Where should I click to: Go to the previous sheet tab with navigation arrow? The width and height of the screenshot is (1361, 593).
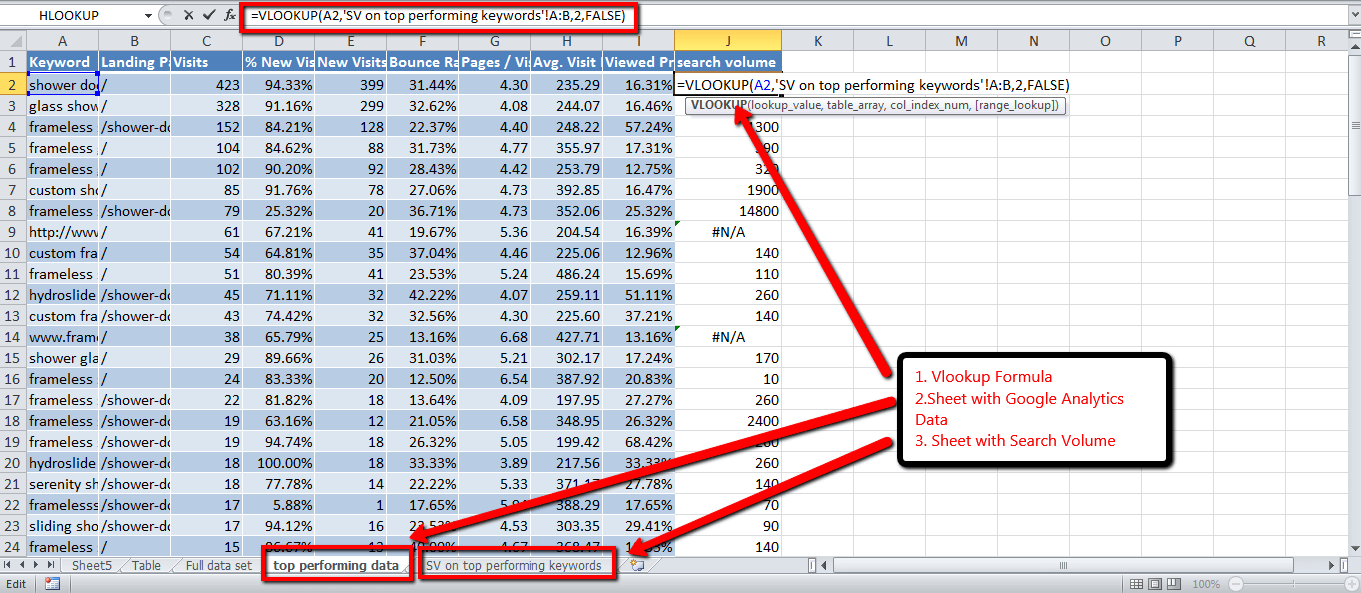tap(23, 566)
